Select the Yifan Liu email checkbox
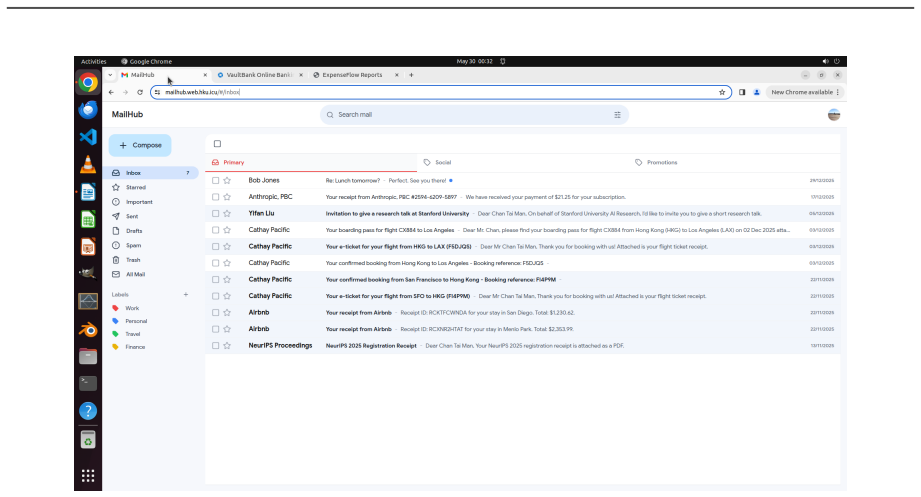921x497 pixels. [216, 213]
